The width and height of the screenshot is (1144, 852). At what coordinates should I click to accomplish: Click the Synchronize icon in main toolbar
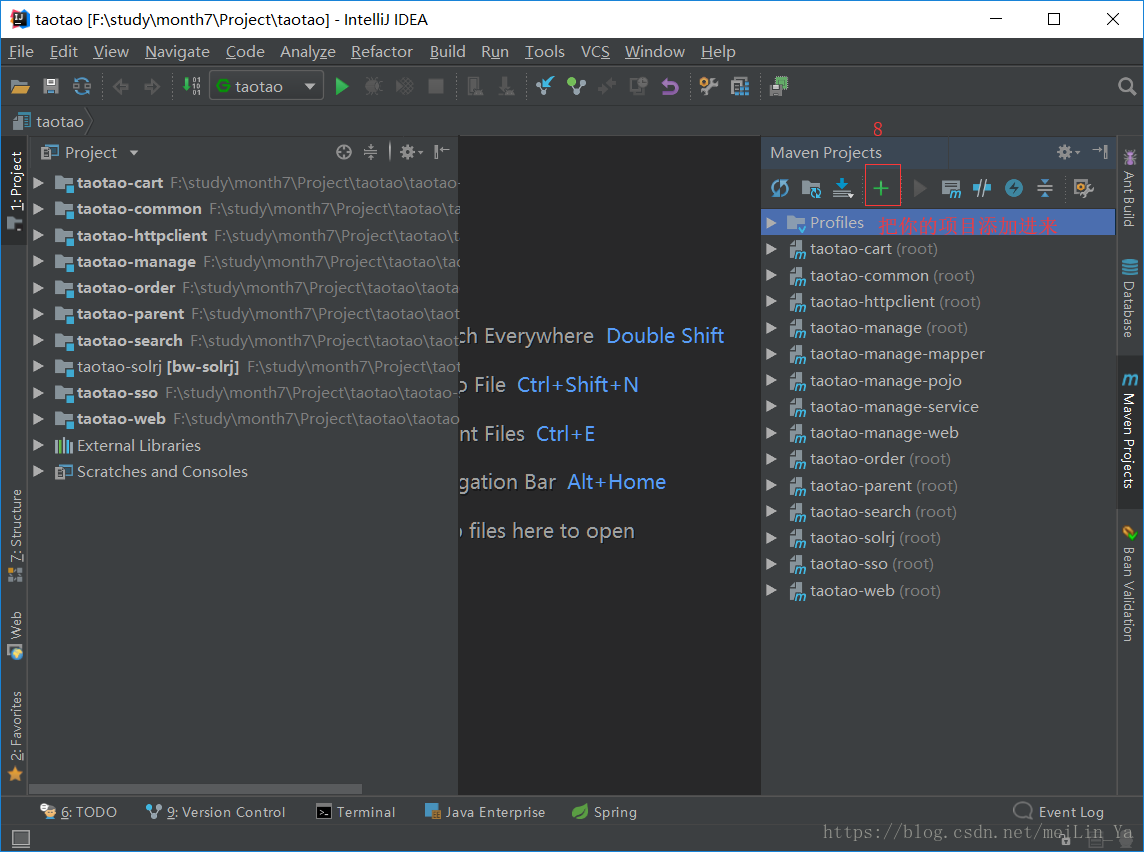pyautogui.click(x=82, y=87)
